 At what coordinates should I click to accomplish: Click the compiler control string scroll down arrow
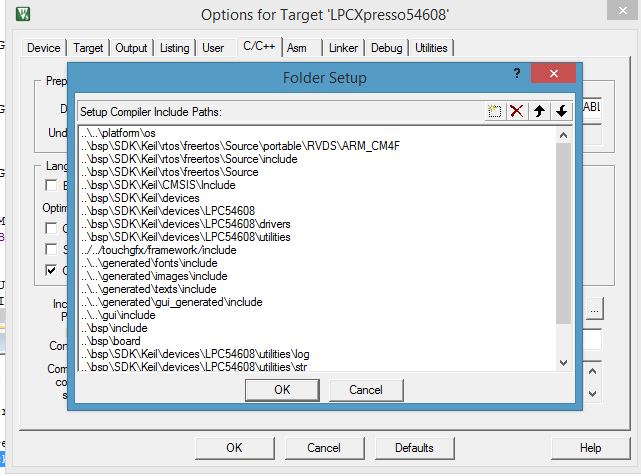(x=592, y=394)
